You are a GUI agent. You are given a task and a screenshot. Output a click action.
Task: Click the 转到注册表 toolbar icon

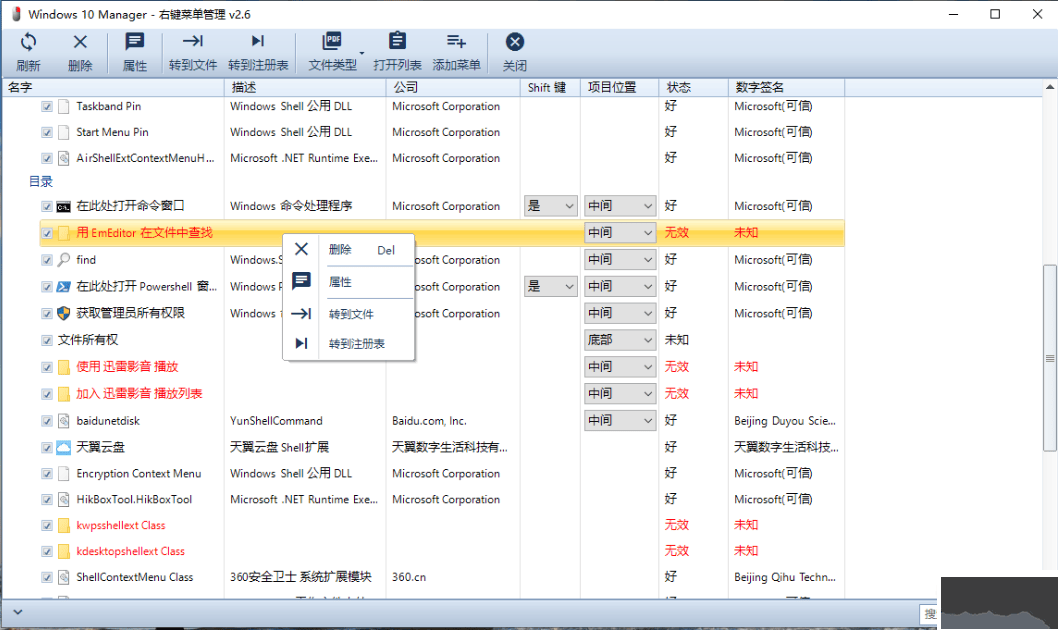[x=258, y=42]
